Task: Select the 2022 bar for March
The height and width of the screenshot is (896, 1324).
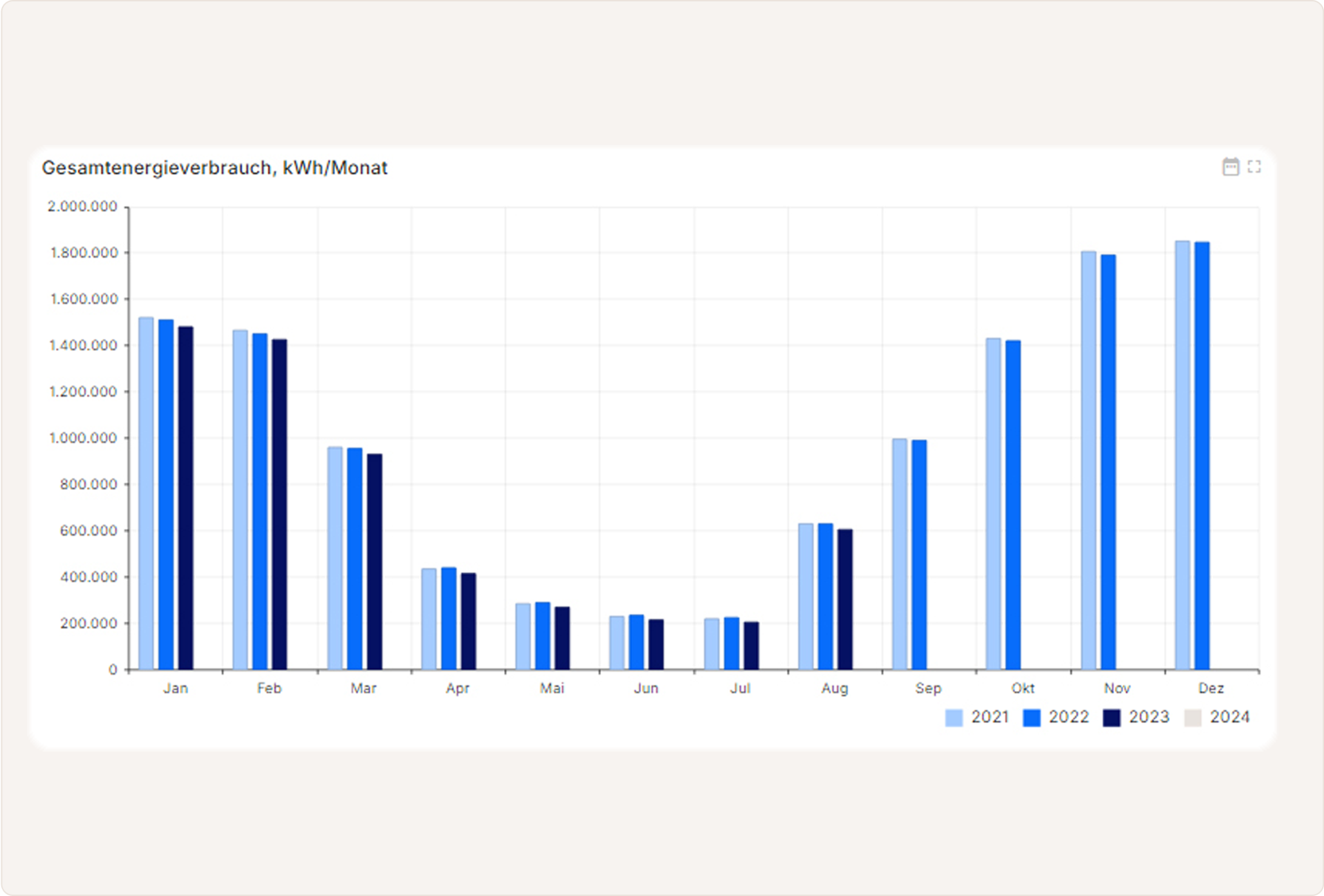Action: tap(355, 559)
